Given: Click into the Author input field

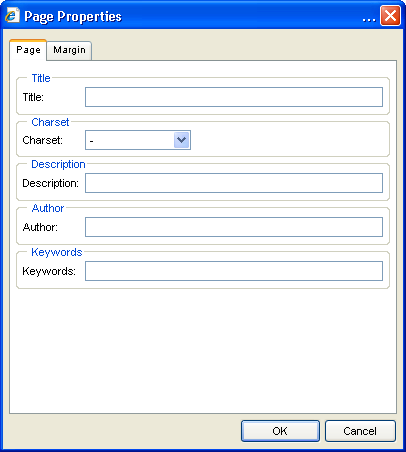Looking at the screenshot, I should click(234, 227).
